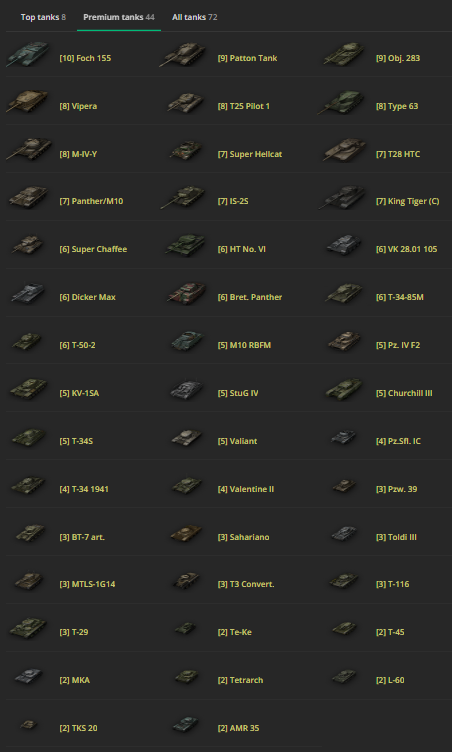
Task: Open the MTLS-1G14 tank entry
Action: [x=87, y=584]
